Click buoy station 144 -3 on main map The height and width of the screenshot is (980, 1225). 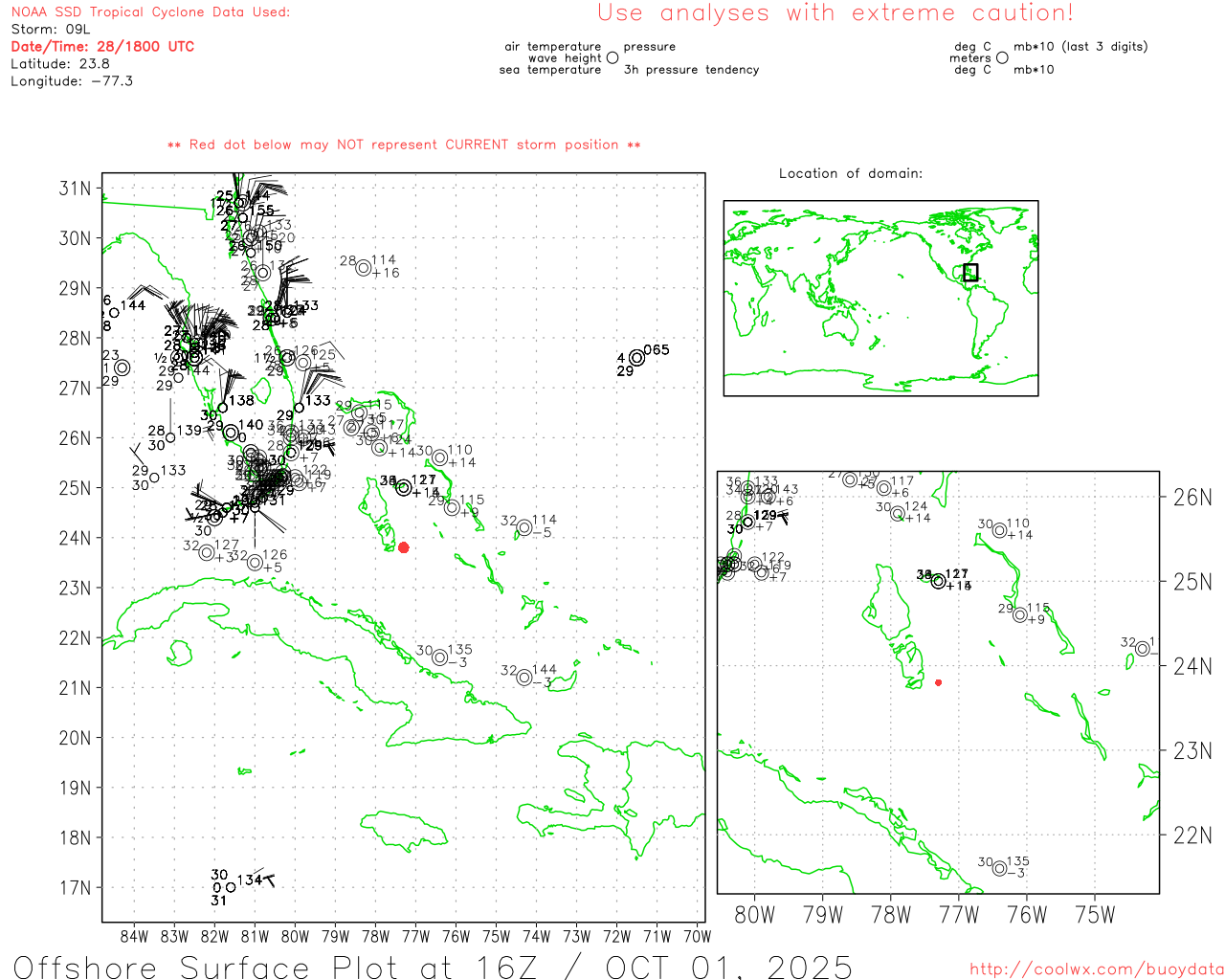pyautogui.click(x=524, y=678)
